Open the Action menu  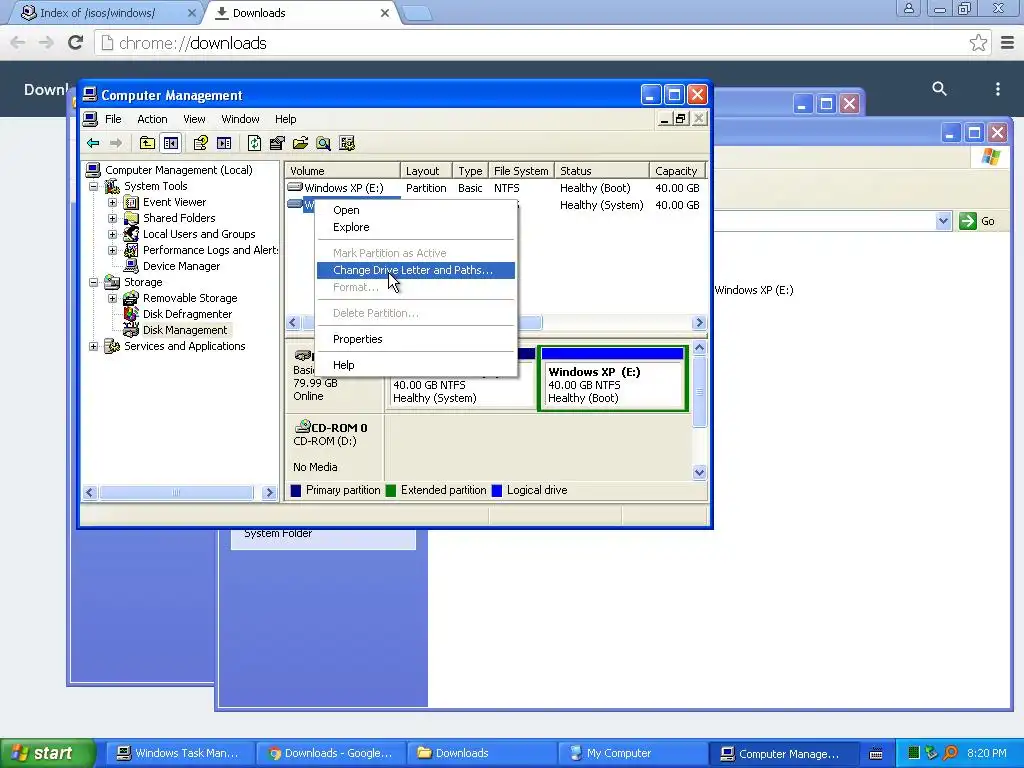click(x=152, y=119)
